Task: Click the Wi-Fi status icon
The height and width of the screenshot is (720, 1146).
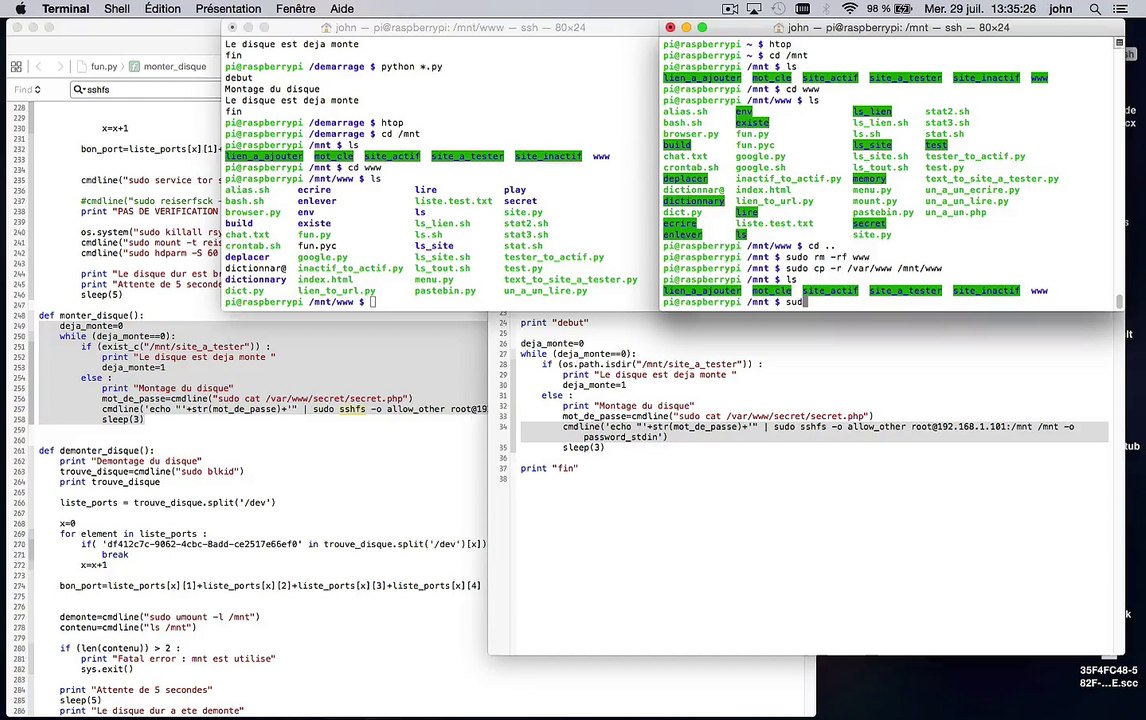Action: tap(850, 9)
